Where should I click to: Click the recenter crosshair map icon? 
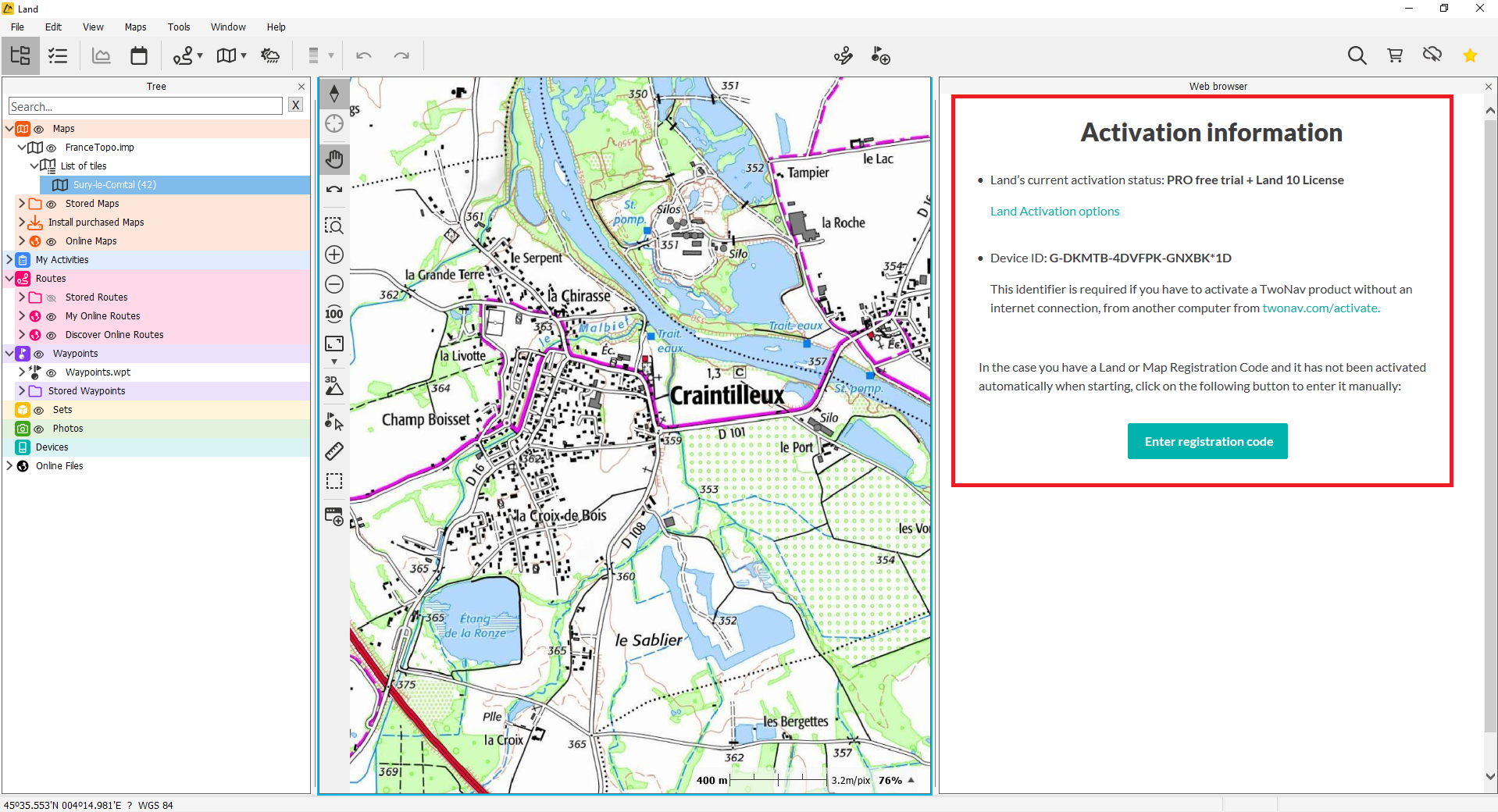point(334,123)
